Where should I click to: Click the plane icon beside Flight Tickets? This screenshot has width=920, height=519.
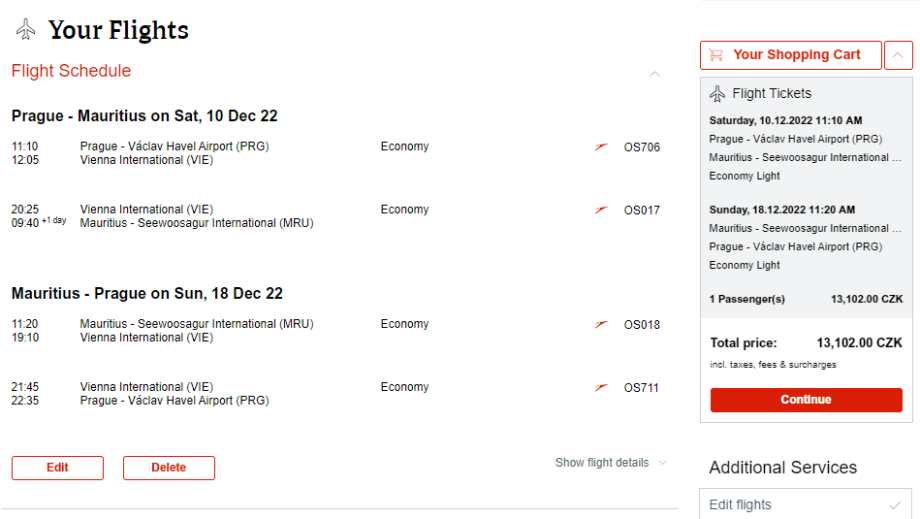pyautogui.click(x=717, y=94)
